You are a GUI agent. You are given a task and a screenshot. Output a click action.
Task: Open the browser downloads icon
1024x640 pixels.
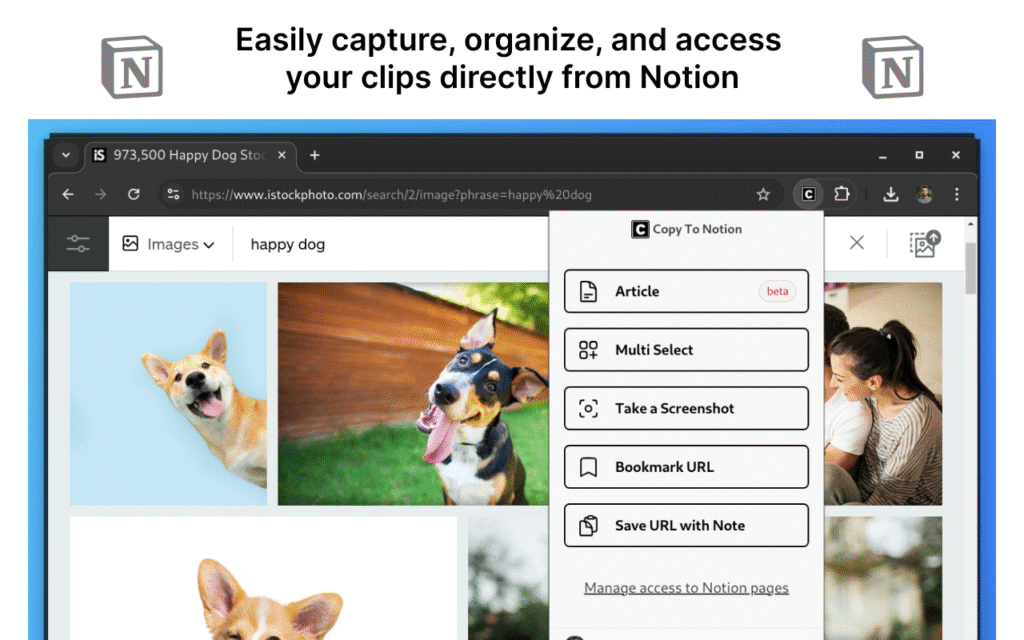(x=890, y=195)
